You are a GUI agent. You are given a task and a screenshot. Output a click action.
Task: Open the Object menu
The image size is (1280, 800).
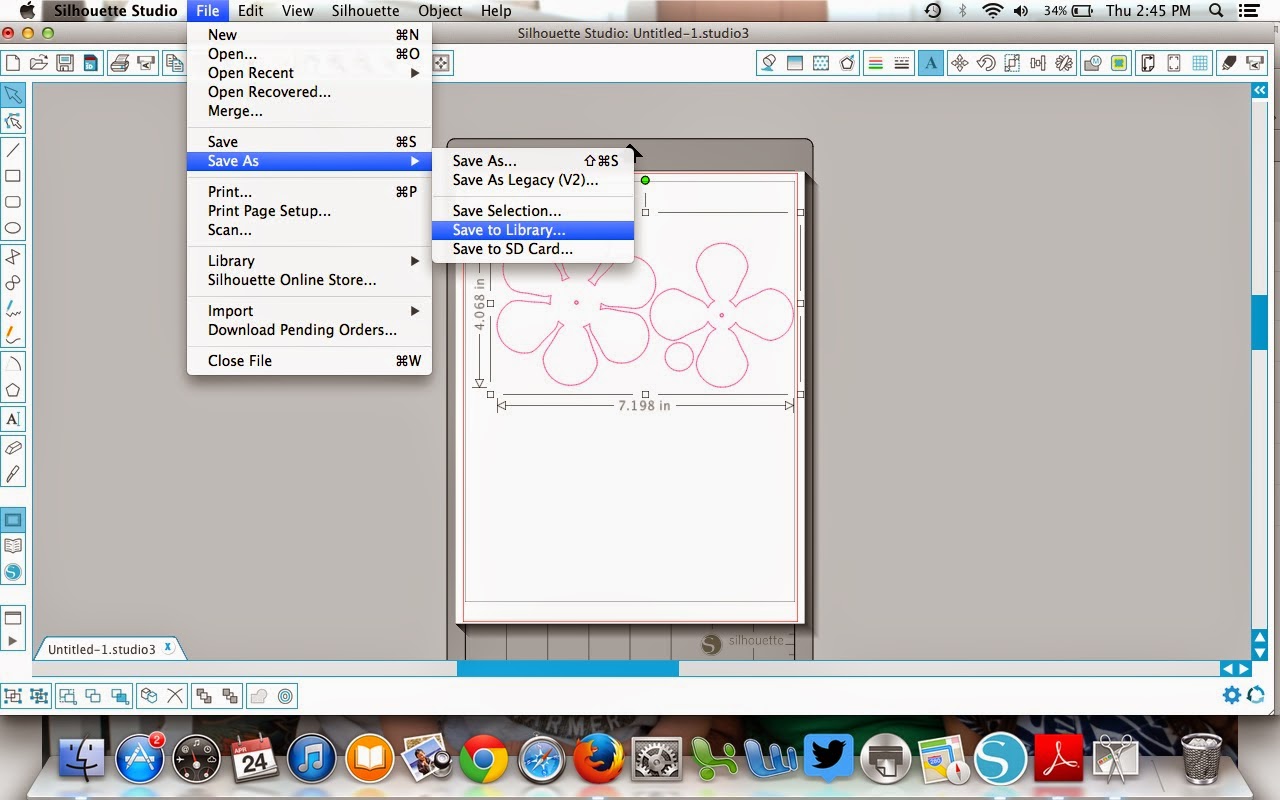pos(440,11)
